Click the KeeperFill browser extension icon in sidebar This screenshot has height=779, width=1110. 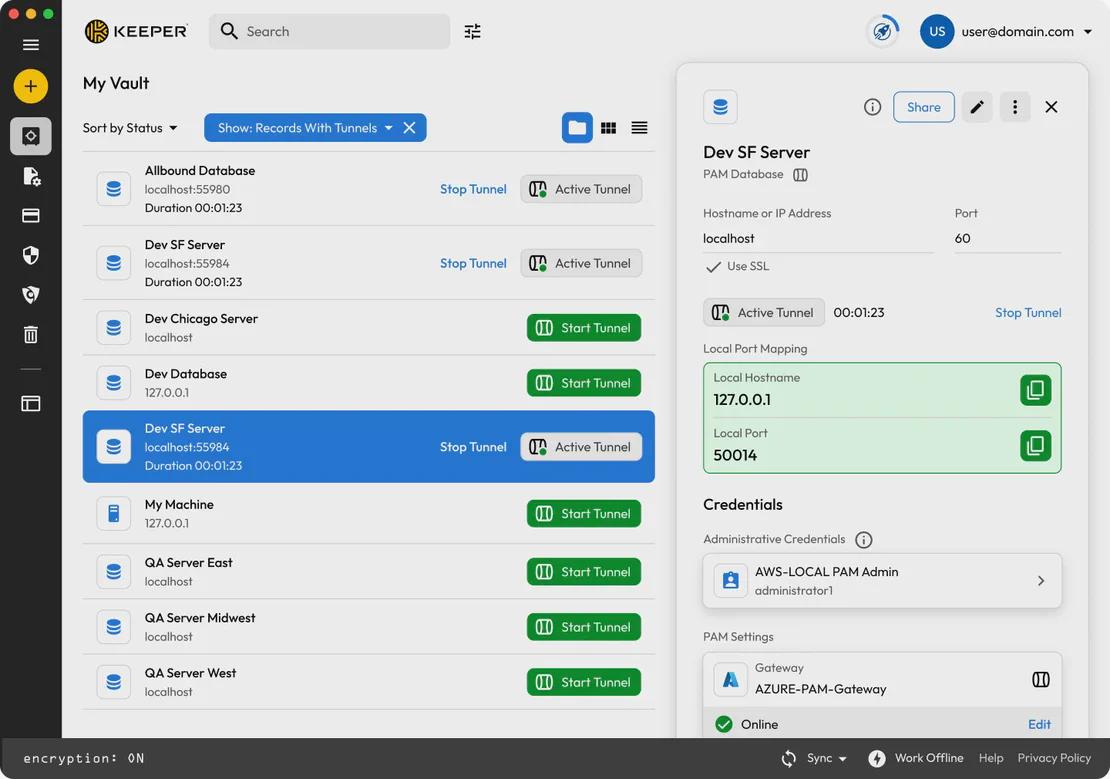click(30, 403)
